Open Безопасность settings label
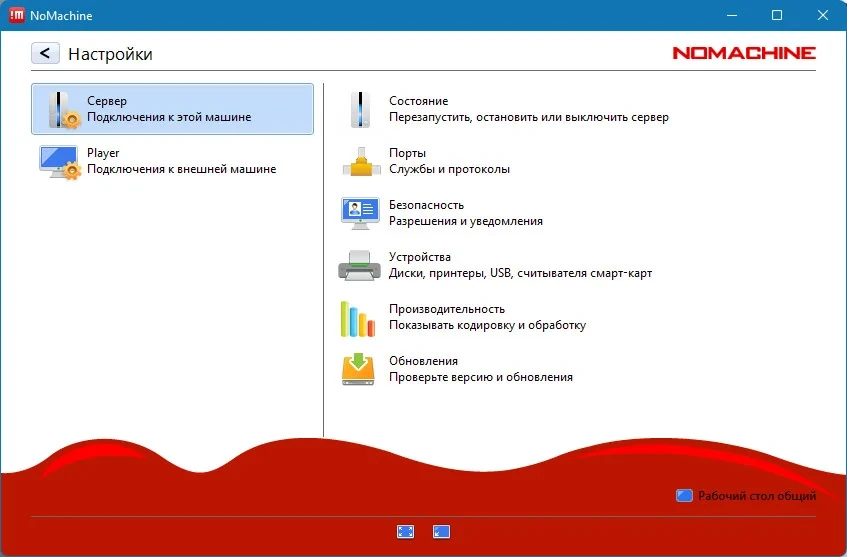The width and height of the screenshot is (847, 557). pyautogui.click(x=426, y=205)
